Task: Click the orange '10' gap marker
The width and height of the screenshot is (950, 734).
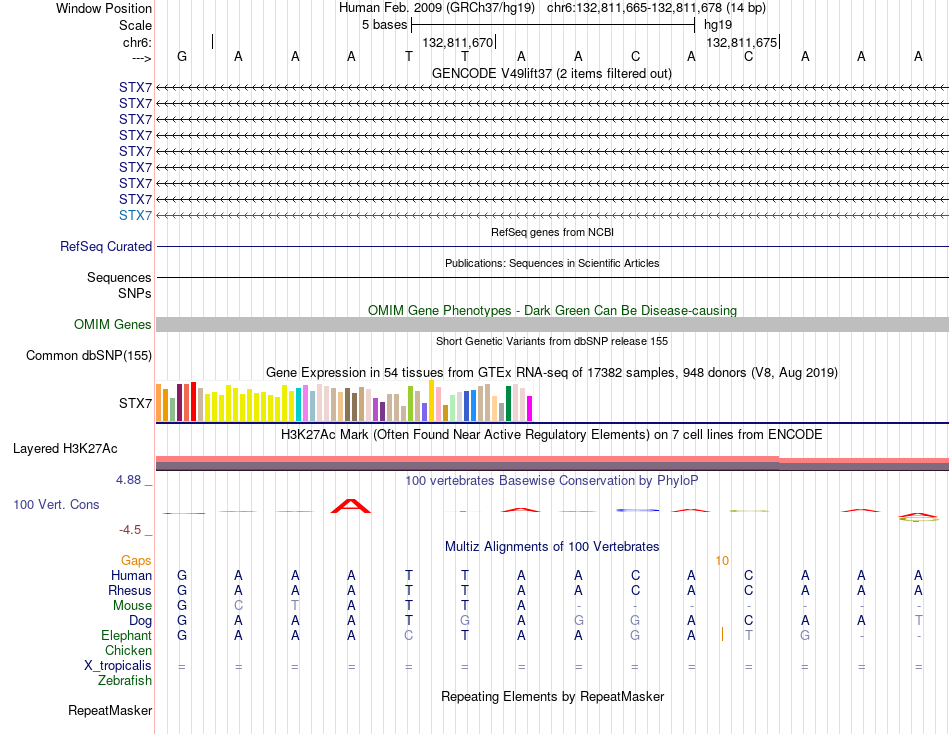Action: tap(722, 561)
